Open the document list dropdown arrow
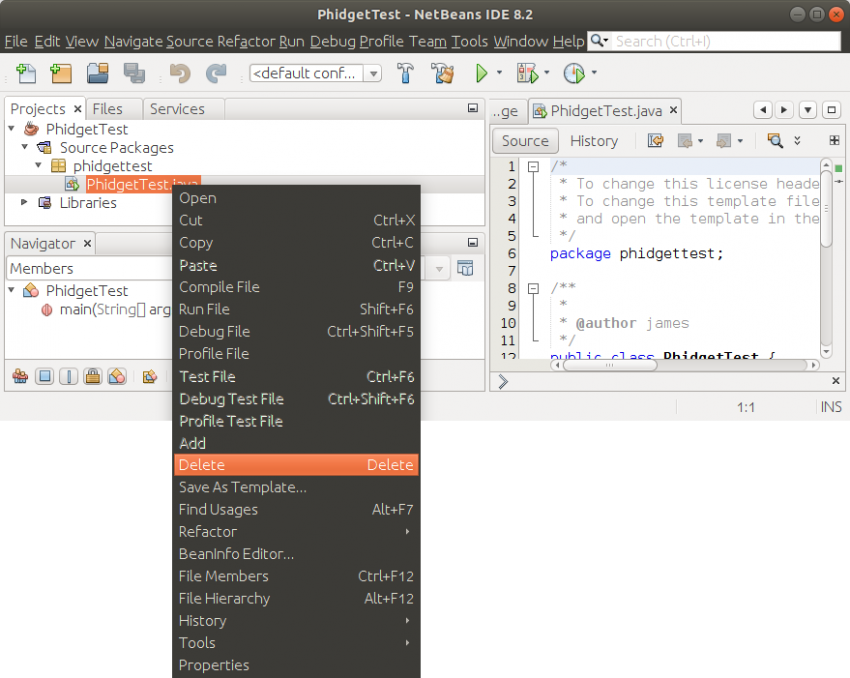Image resolution: width=850 pixels, height=678 pixels. [808, 111]
